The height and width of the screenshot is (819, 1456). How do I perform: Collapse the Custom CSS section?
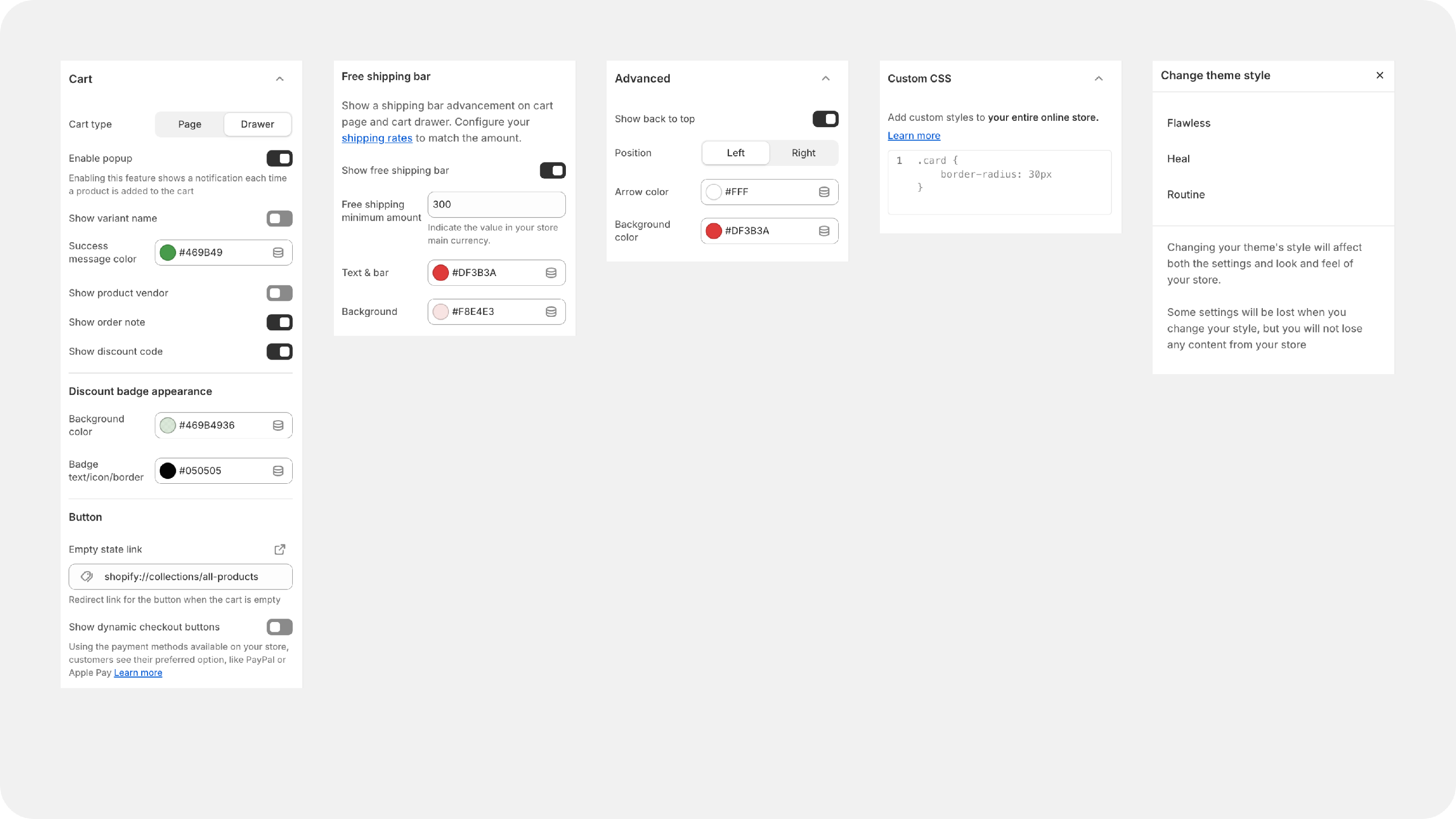pyautogui.click(x=1099, y=79)
